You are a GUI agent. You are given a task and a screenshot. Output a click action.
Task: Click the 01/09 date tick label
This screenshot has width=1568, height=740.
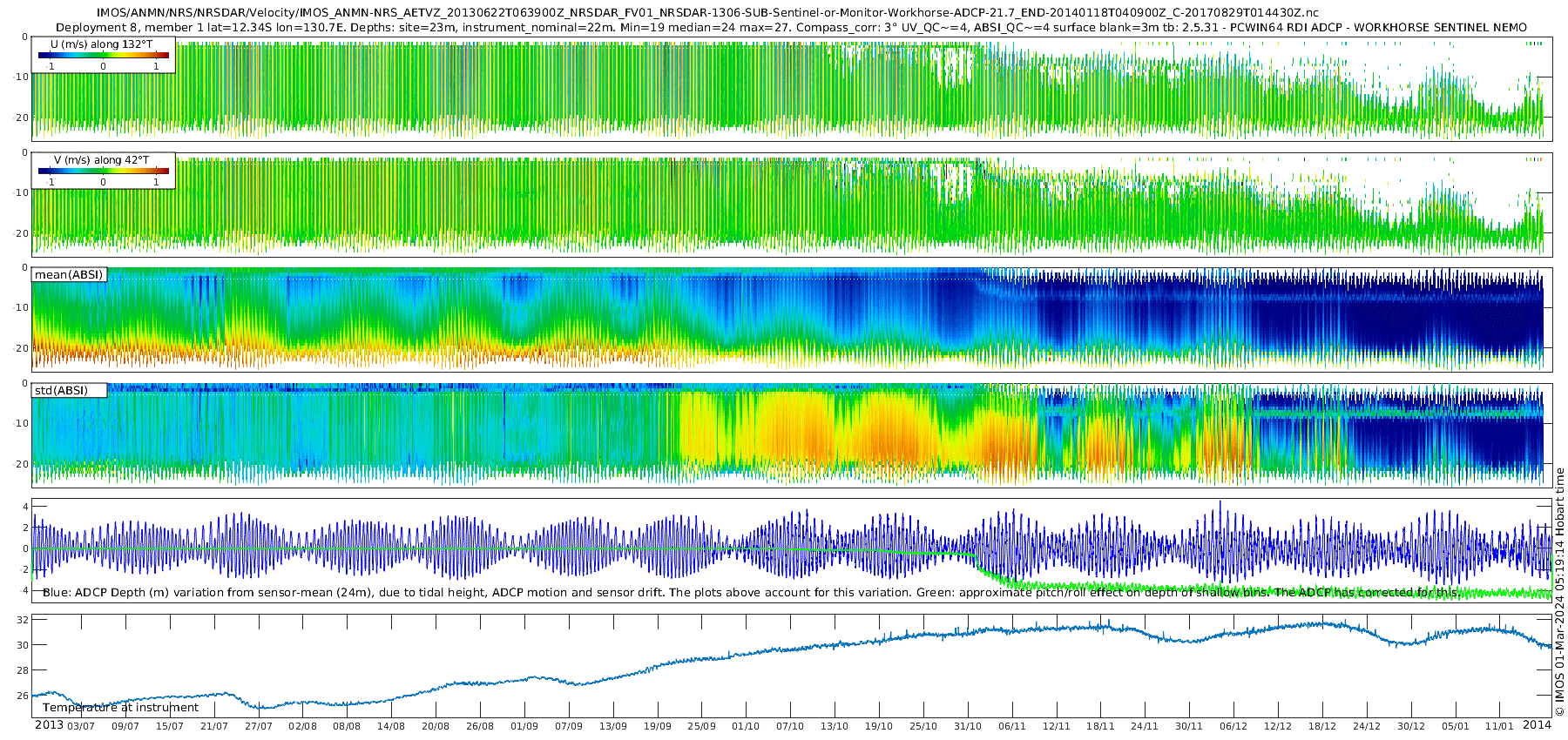524,726
